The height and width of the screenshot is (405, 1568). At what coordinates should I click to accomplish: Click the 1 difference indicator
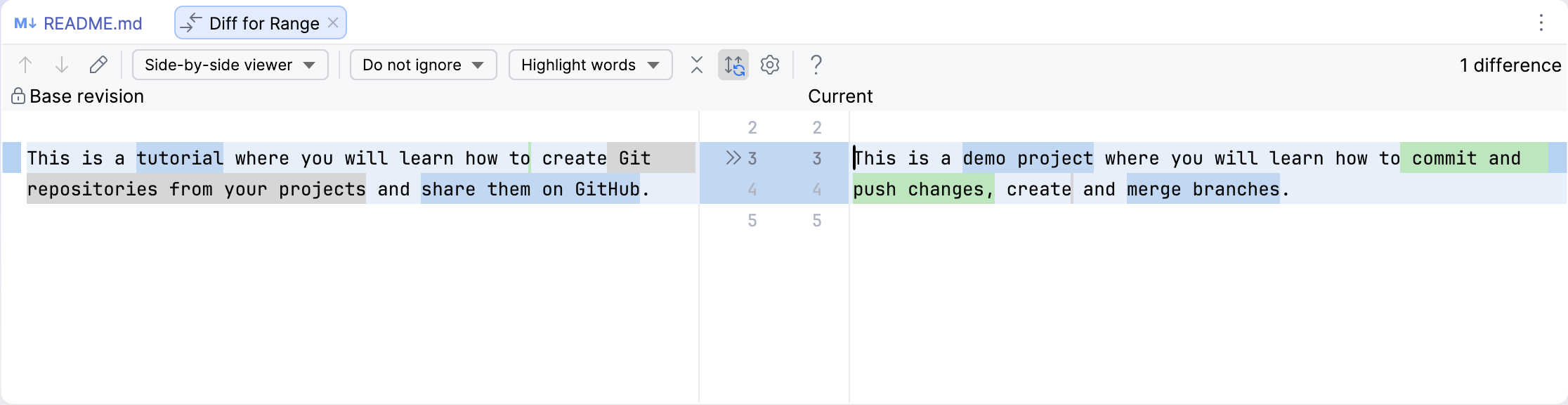tap(1508, 65)
